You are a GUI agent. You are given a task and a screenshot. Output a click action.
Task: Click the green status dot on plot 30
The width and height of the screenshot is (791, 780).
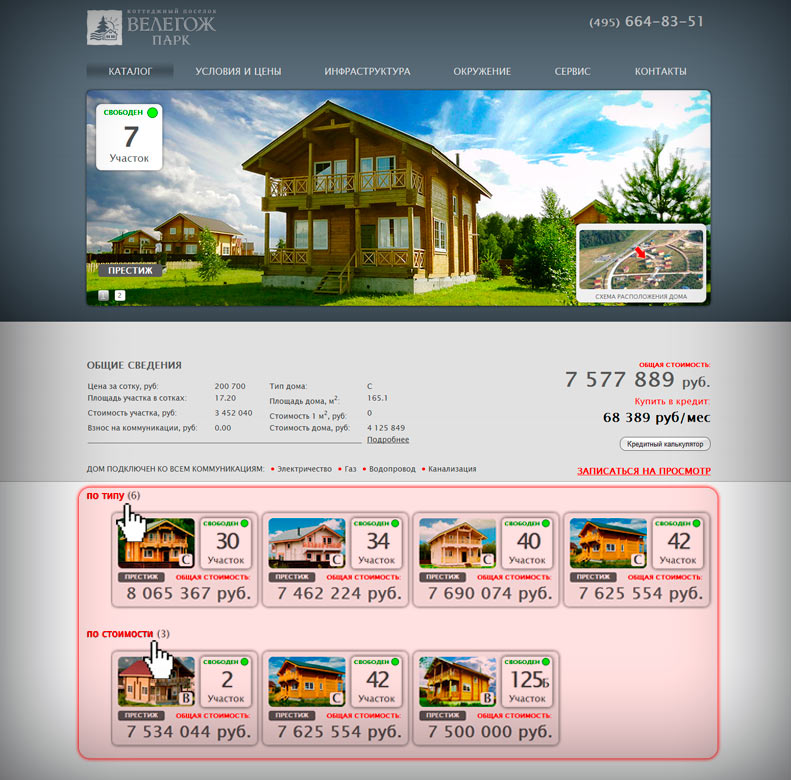(245, 523)
